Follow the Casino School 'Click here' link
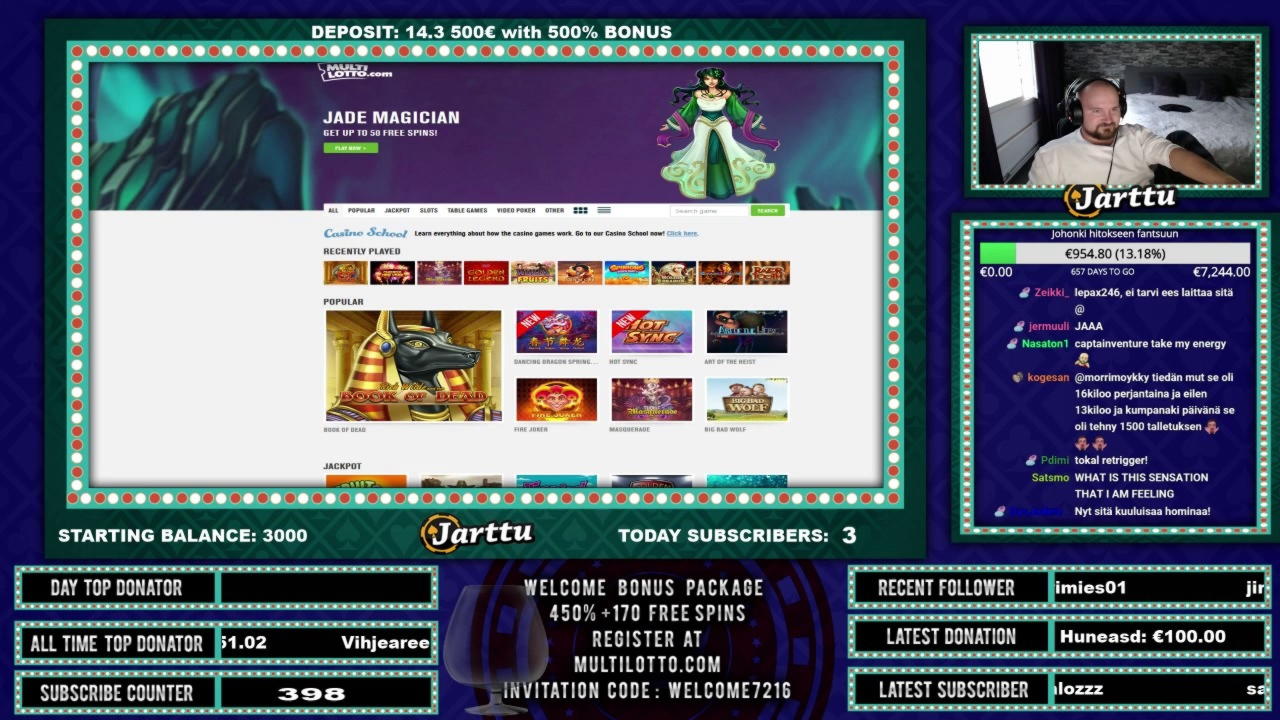Screen dimensions: 1280x720 (682, 234)
